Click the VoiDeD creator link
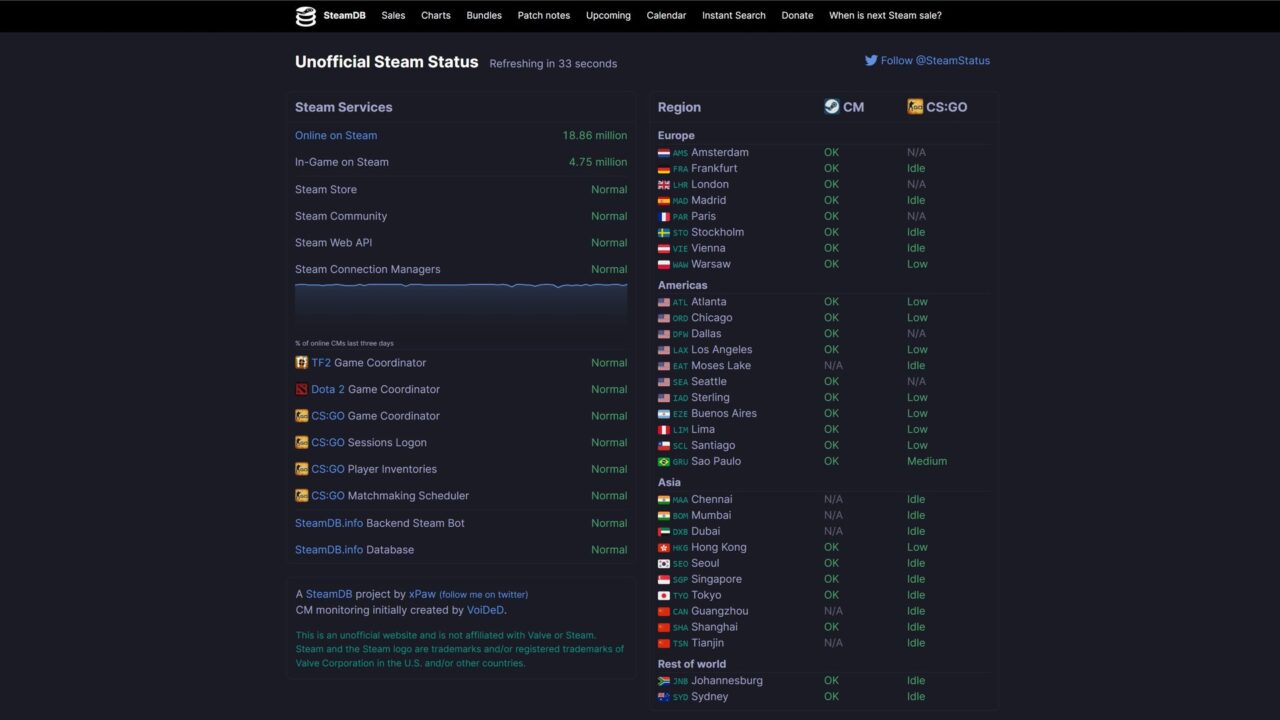This screenshot has width=1280, height=720. coord(485,610)
